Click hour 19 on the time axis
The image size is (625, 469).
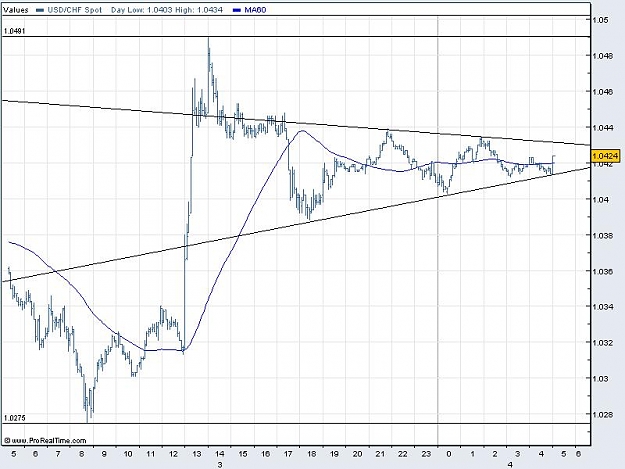coord(334,454)
